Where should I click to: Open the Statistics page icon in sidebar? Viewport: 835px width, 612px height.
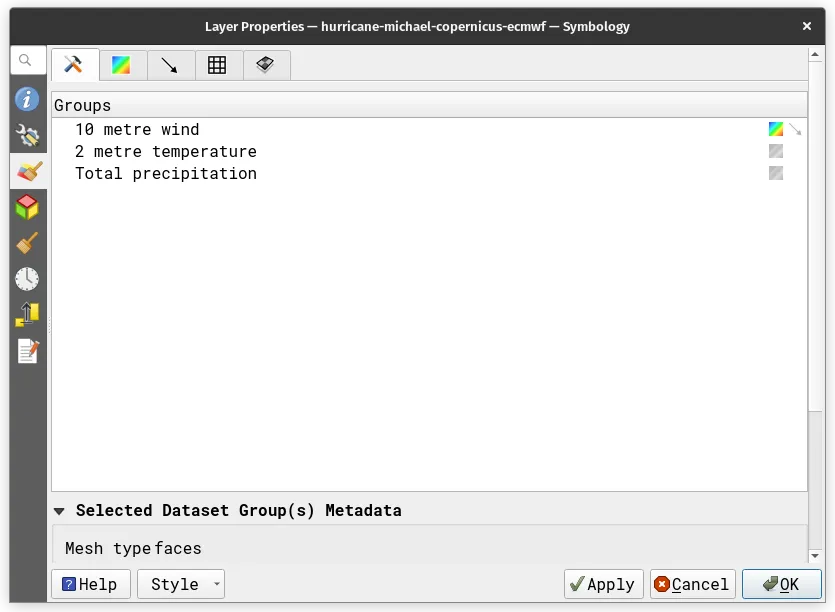tap(27, 315)
